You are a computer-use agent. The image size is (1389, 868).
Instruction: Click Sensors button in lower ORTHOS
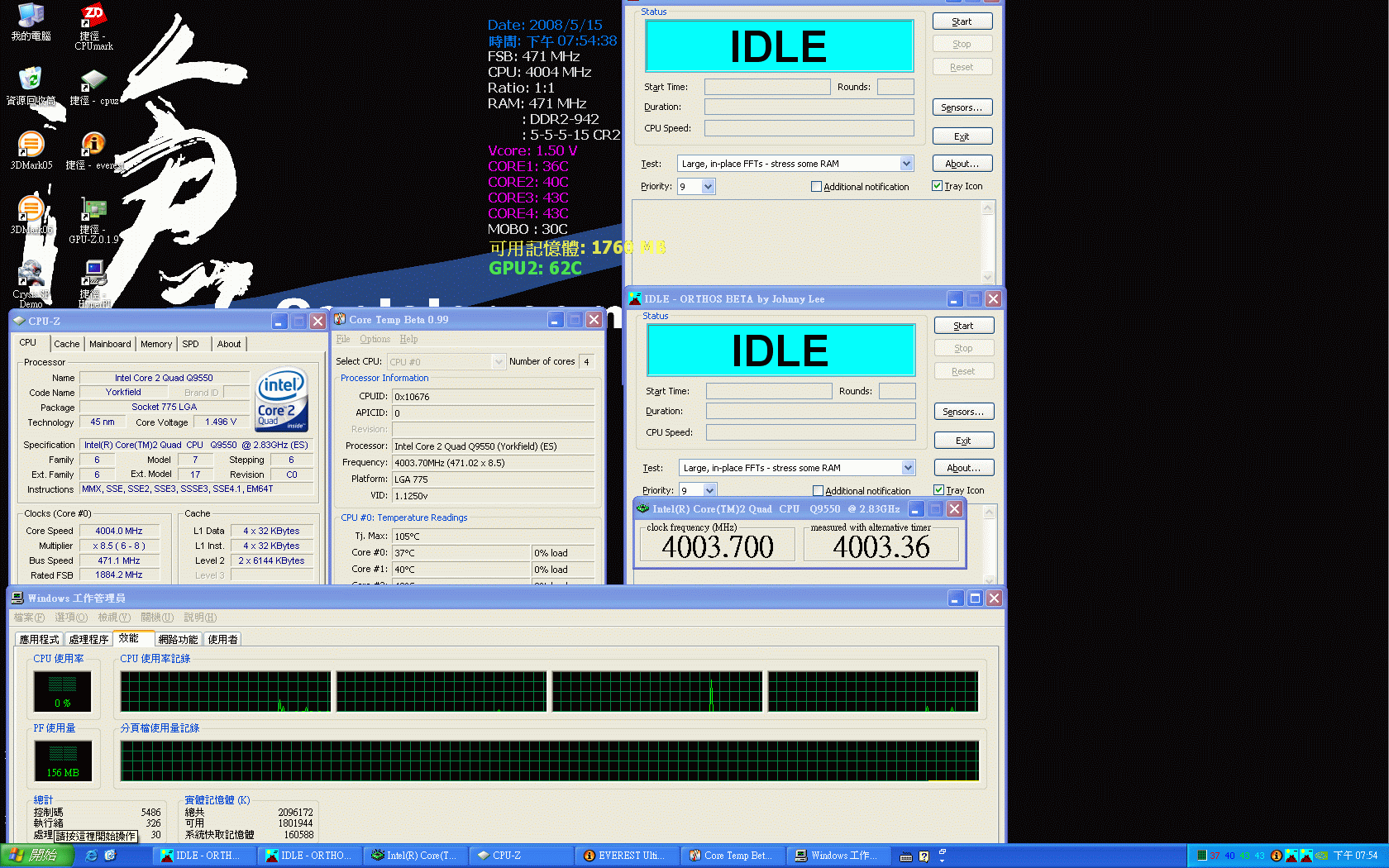964,412
